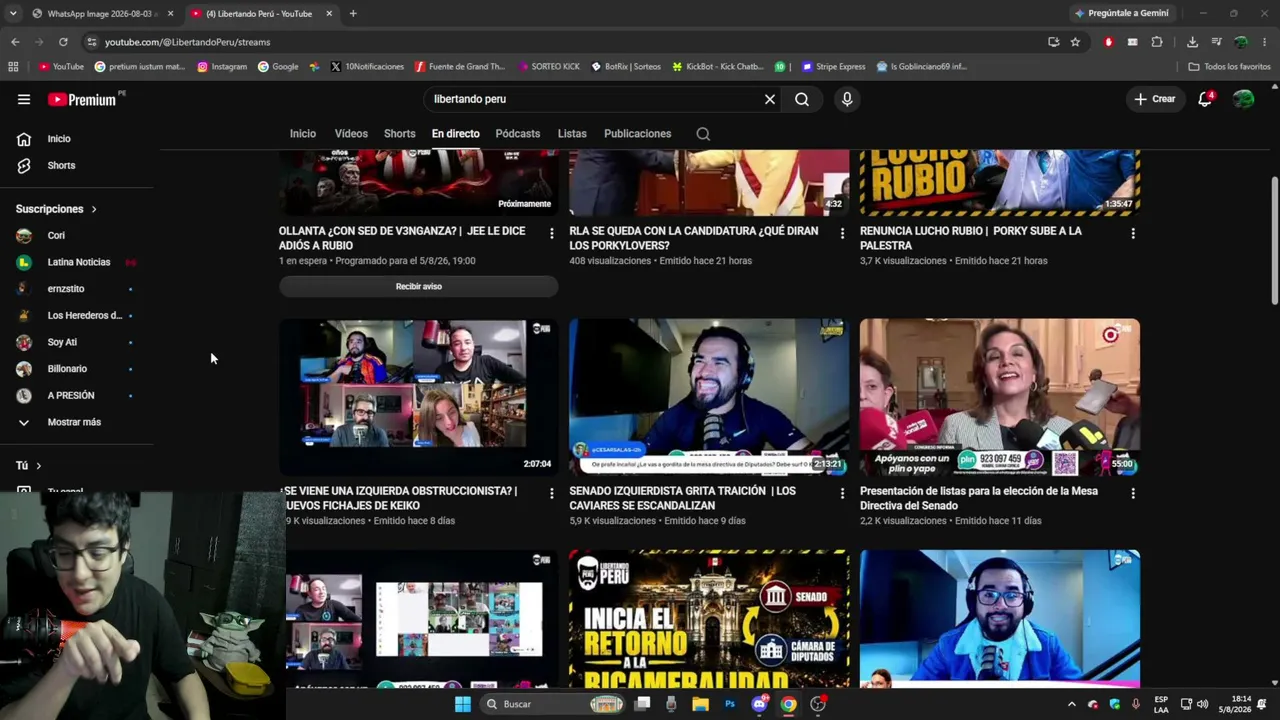Screen dimensions: 1280x720
Task: Click the Windows taskbar Buscar field
Action: (554, 704)
